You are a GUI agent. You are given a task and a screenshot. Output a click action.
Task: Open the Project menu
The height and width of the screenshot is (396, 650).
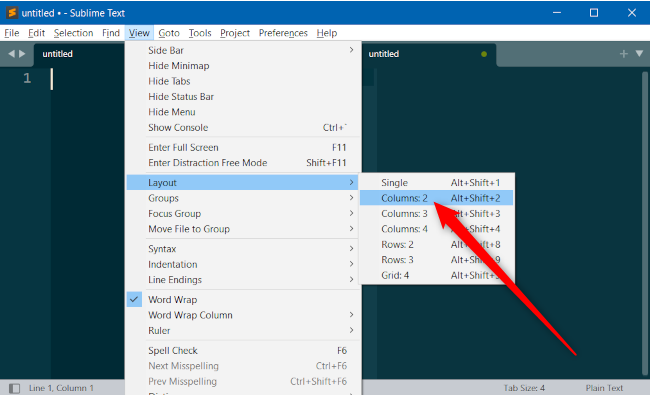(x=235, y=33)
